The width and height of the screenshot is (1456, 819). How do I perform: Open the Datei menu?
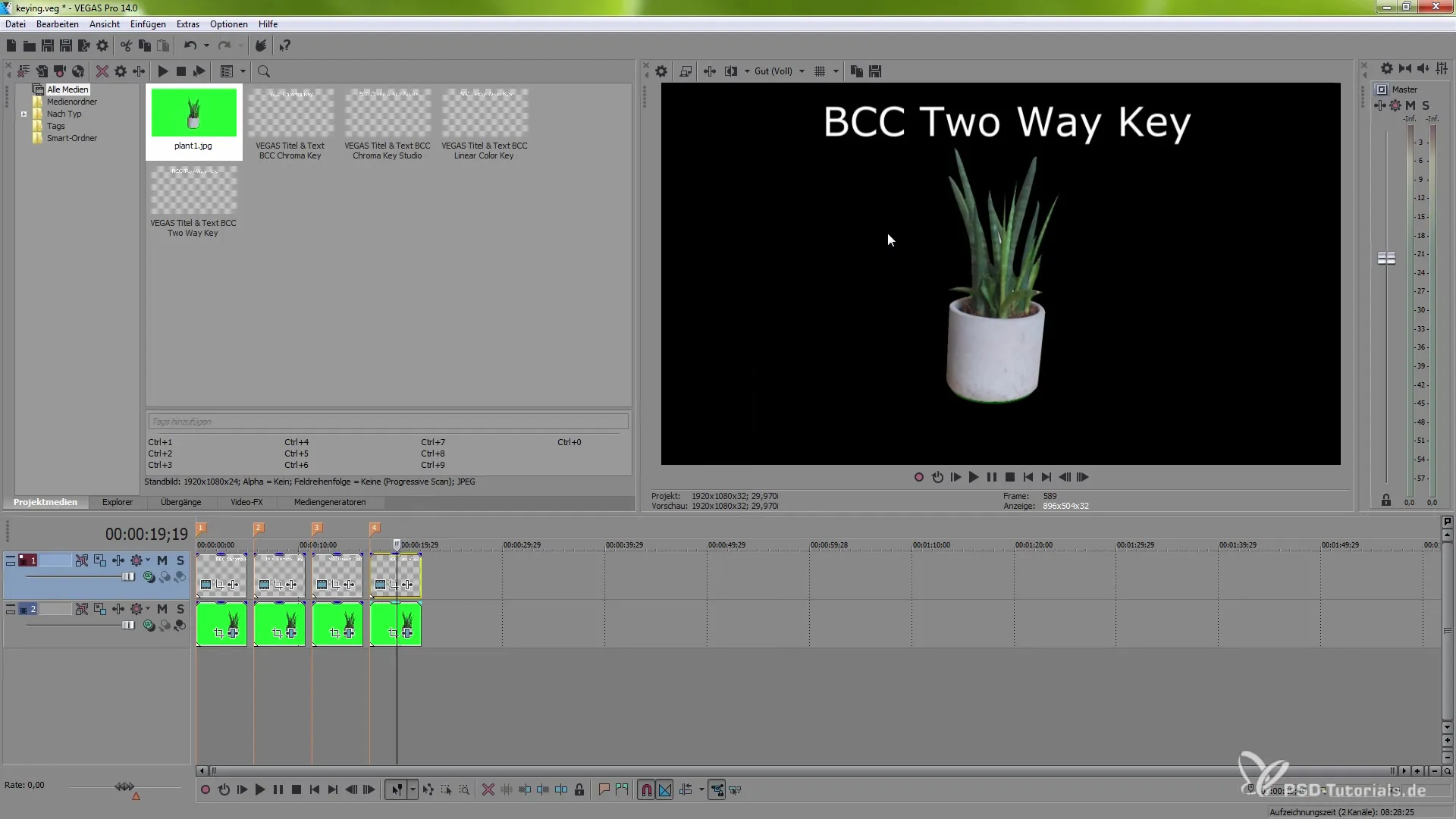(x=15, y=24)
